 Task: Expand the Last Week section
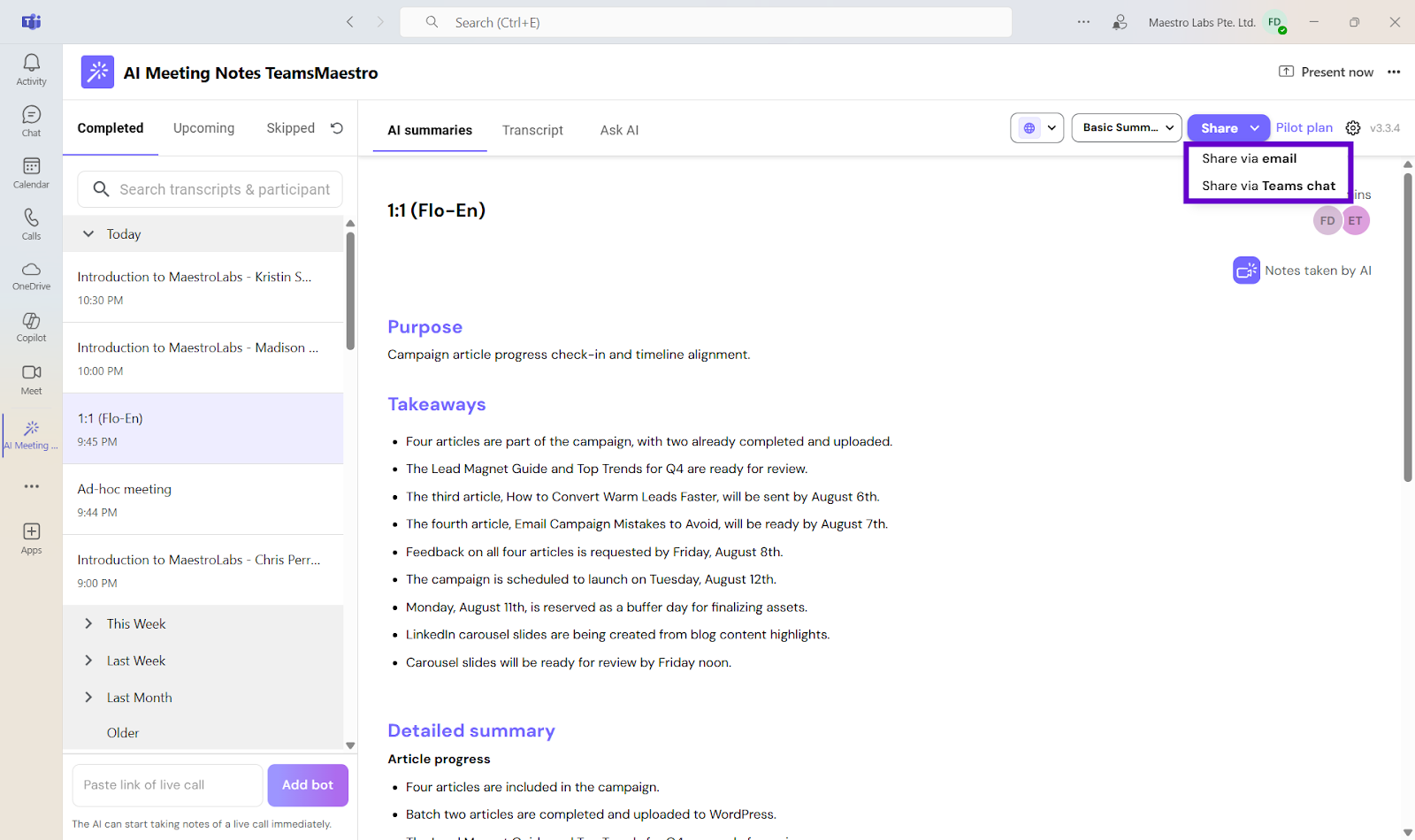click(88, 661)
